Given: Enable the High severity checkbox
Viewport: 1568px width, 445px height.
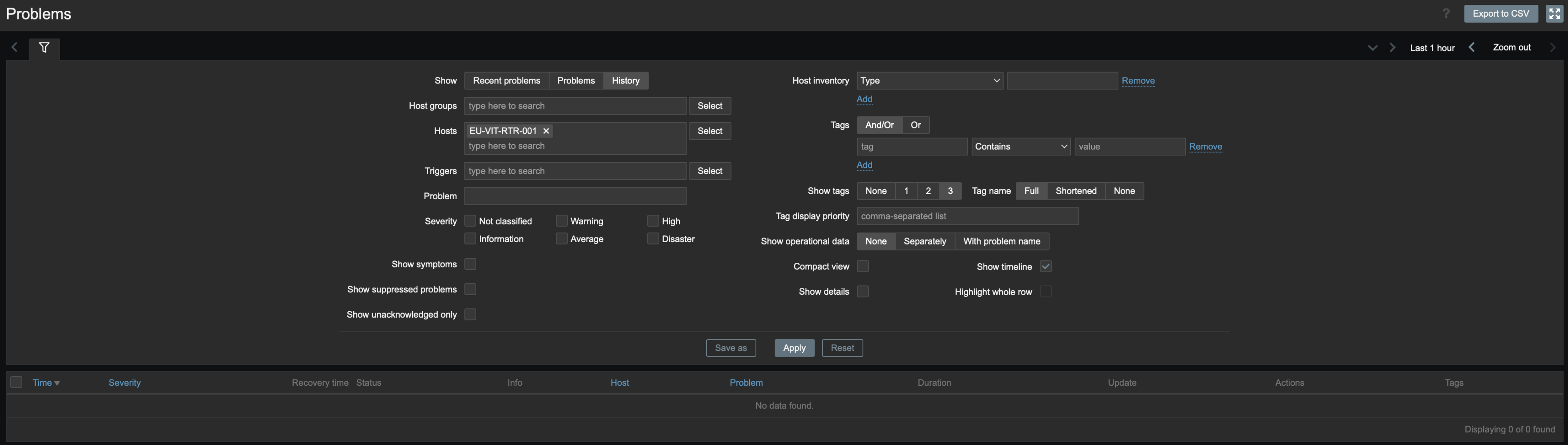Looking at the screenshot, I should point(653,221).
